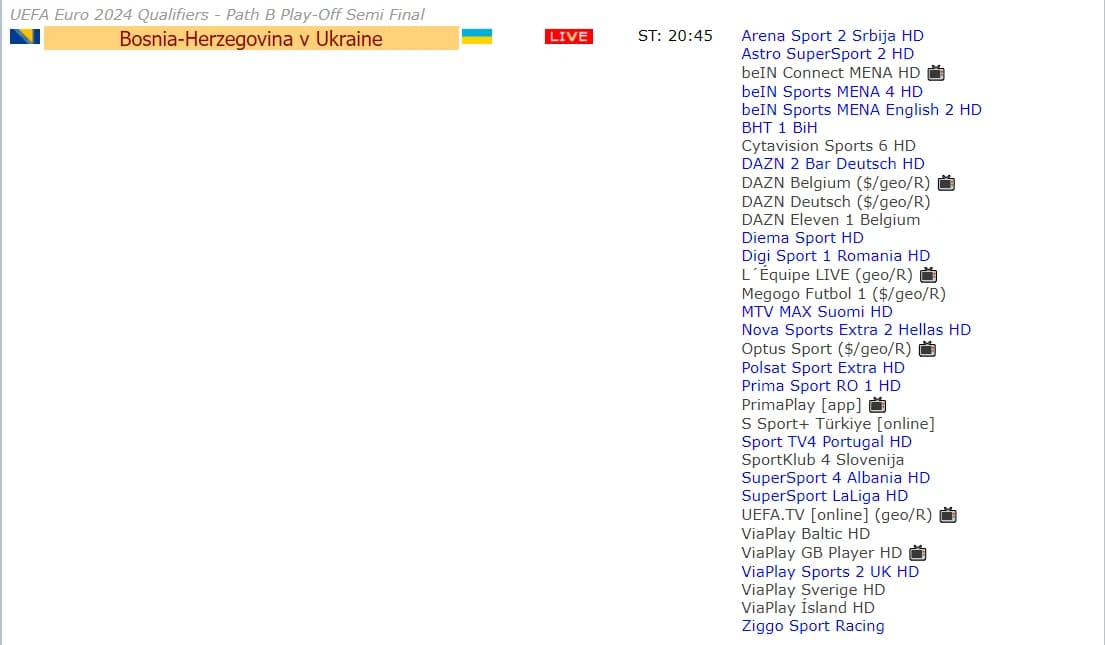1105x645 pixels.
Task: Click the TV icon beside ViaPlay GB Player HD
Action: coord(918,553)
